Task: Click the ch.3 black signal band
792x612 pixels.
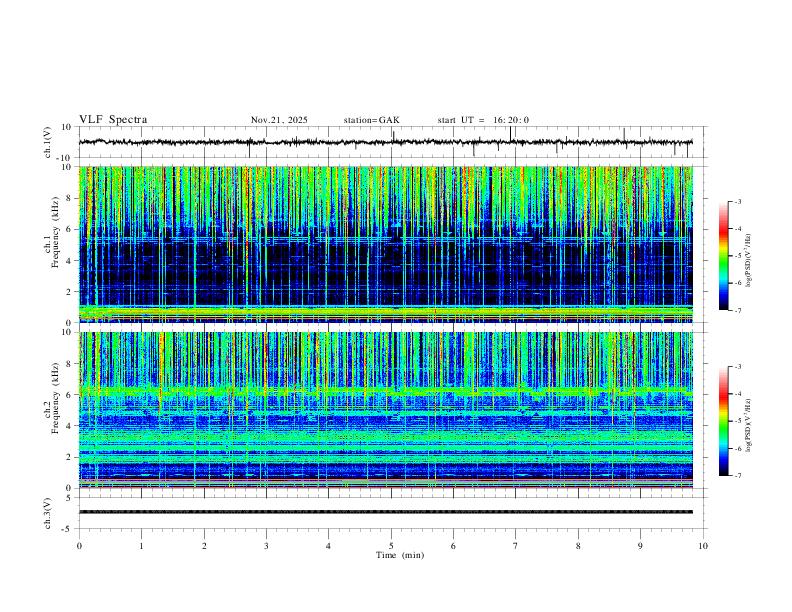Action: coord(385,512)
